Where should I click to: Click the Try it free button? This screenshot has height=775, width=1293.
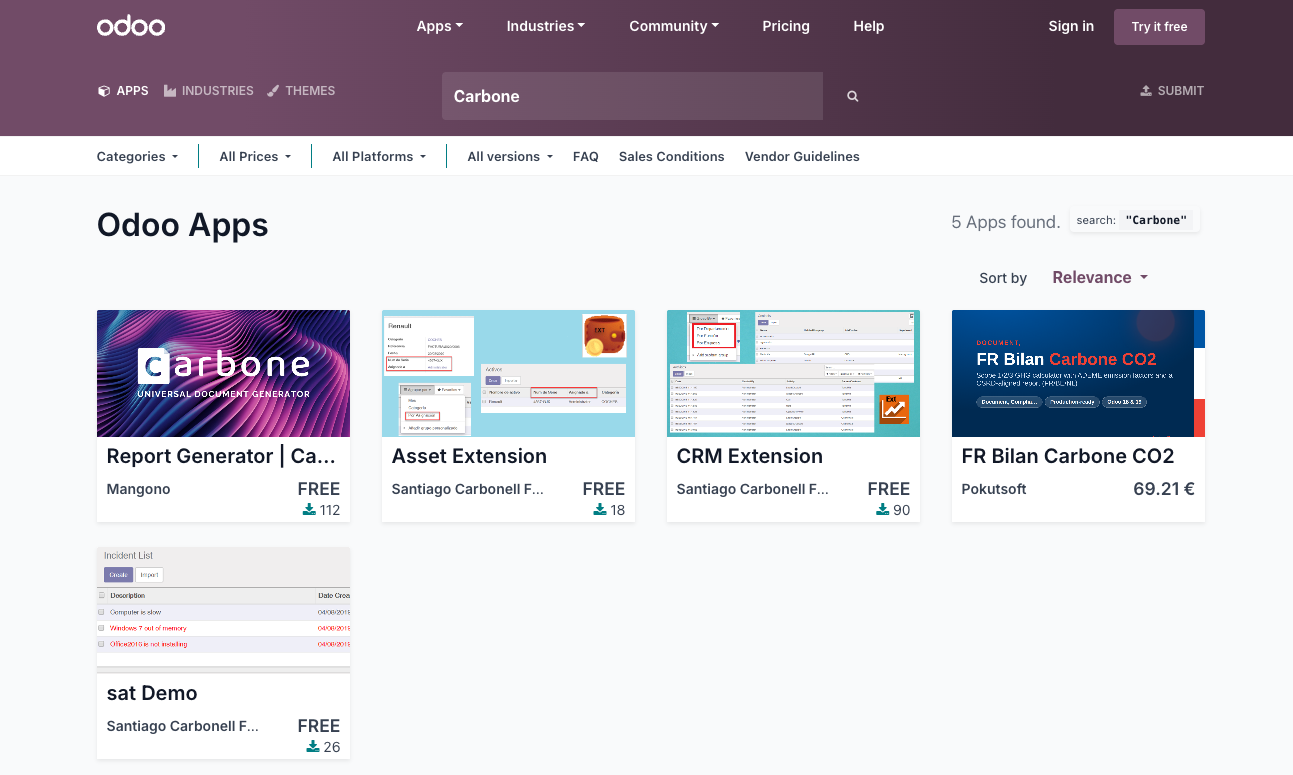tap(1159, 27)
